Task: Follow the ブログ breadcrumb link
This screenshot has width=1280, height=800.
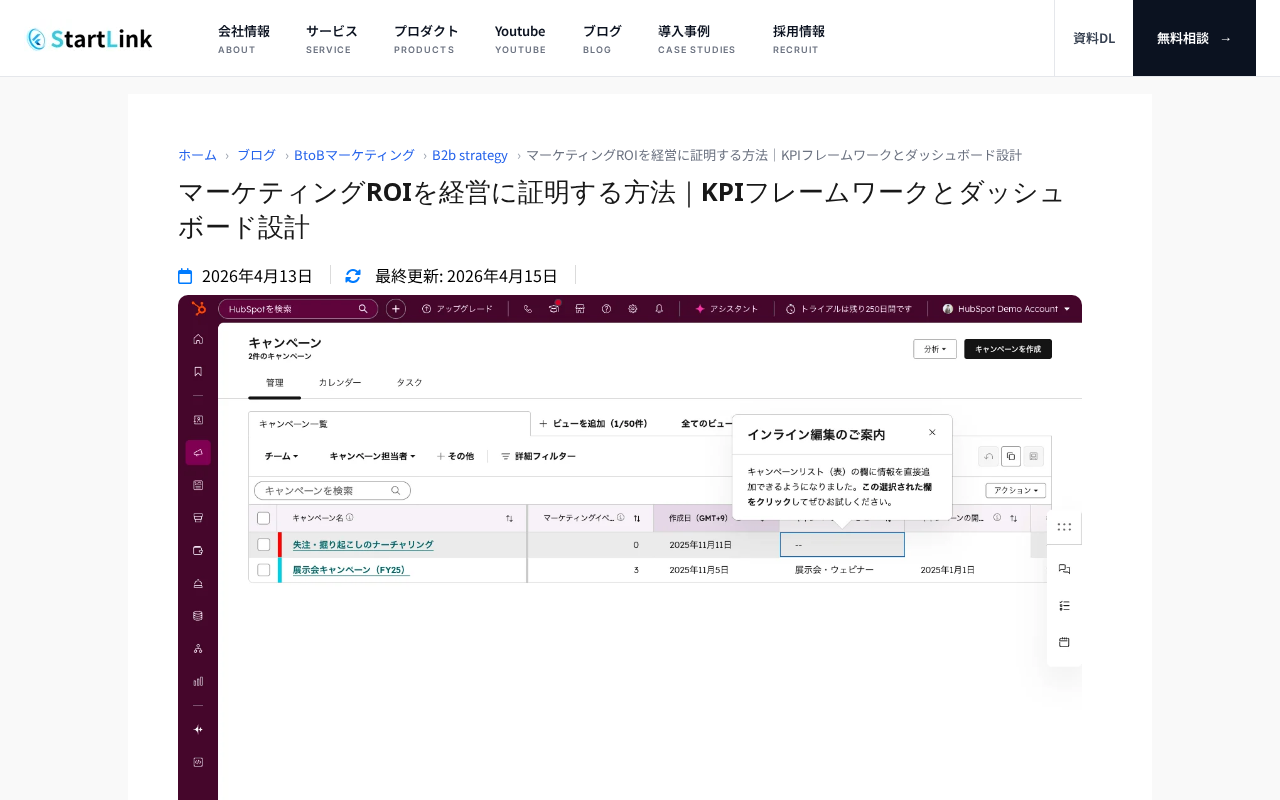Action: pyautogui.click(x=256, y=155)
